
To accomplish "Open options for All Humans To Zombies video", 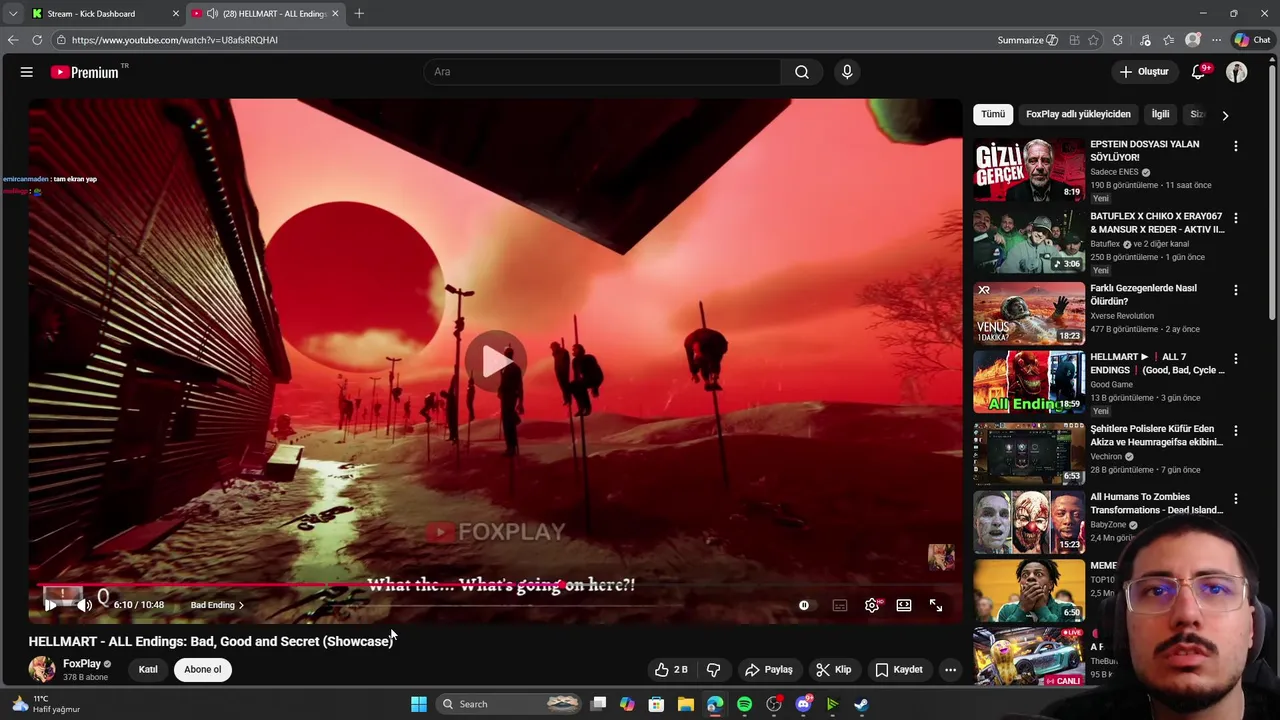I will click(1236, 499).
